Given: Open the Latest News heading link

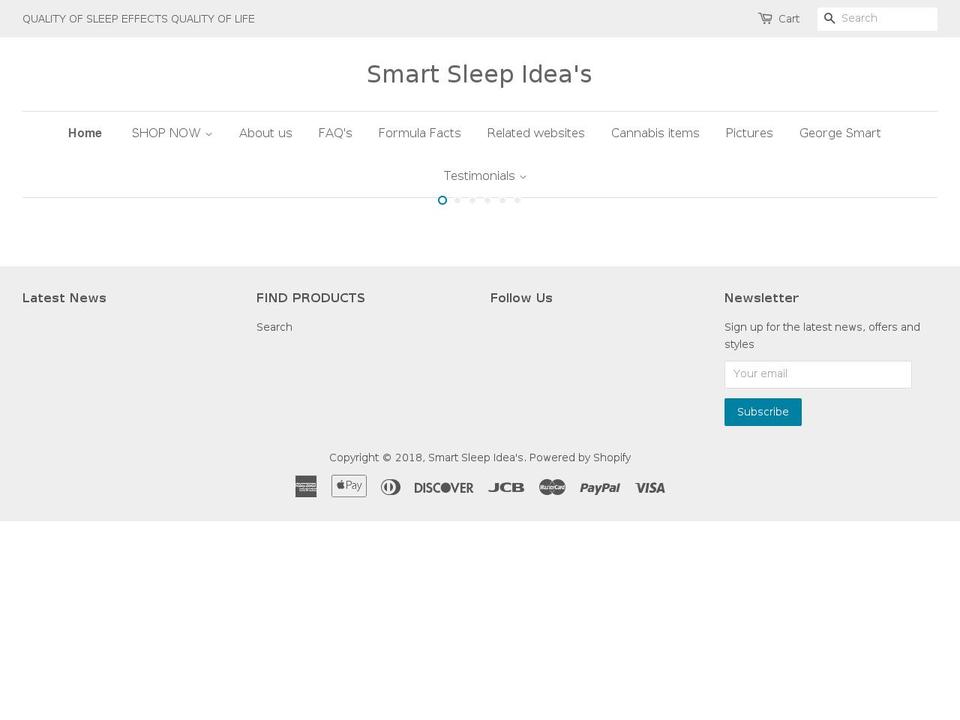Looking at the screenshot, I should tap(64, 298).
